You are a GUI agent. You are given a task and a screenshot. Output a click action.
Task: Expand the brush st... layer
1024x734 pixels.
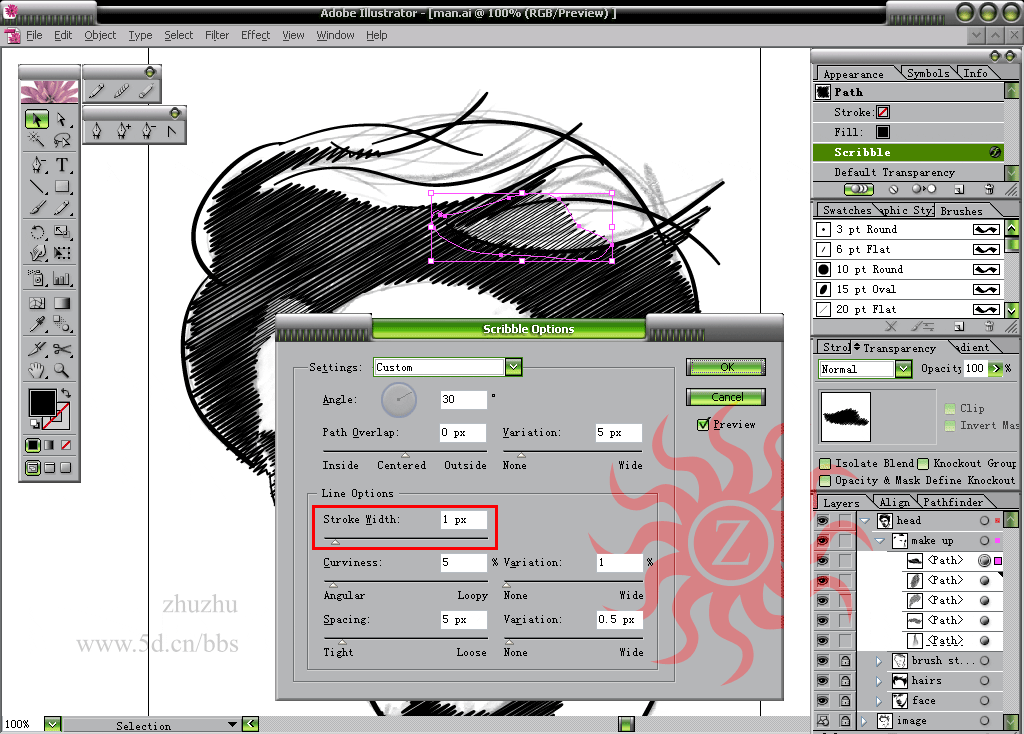[879, 661]
